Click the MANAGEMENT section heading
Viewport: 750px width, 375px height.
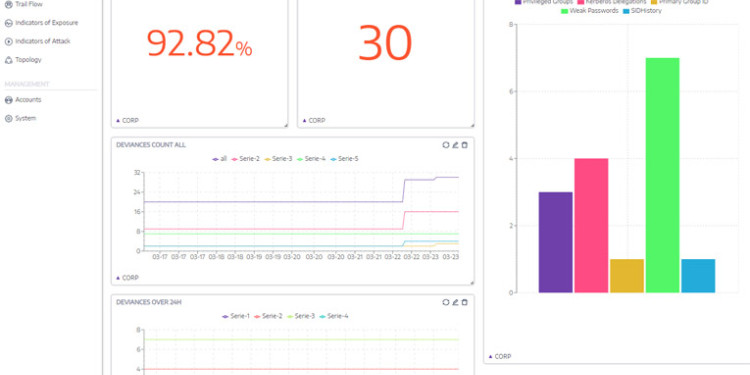[x=27, y=84]
